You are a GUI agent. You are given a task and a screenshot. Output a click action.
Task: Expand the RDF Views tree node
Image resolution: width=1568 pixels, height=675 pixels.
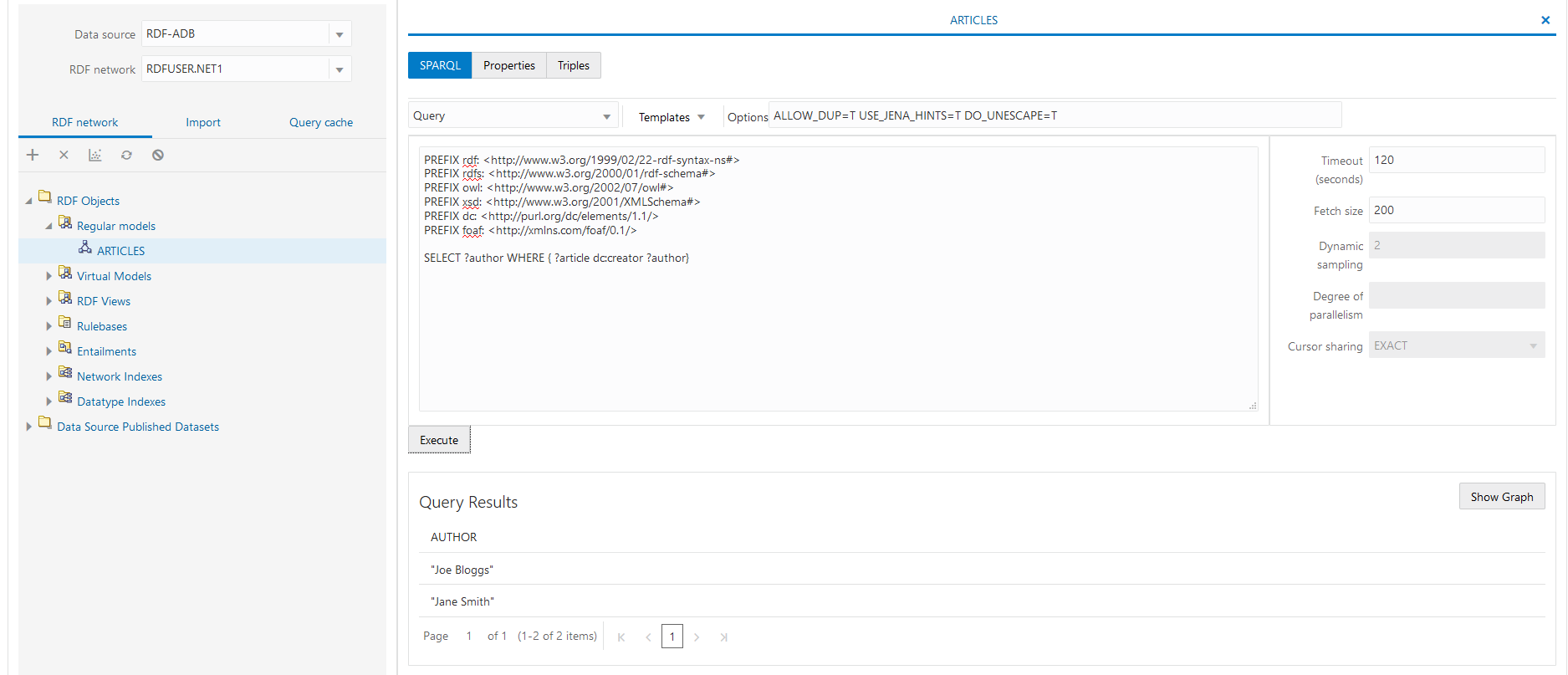click(x=49, y=301)
